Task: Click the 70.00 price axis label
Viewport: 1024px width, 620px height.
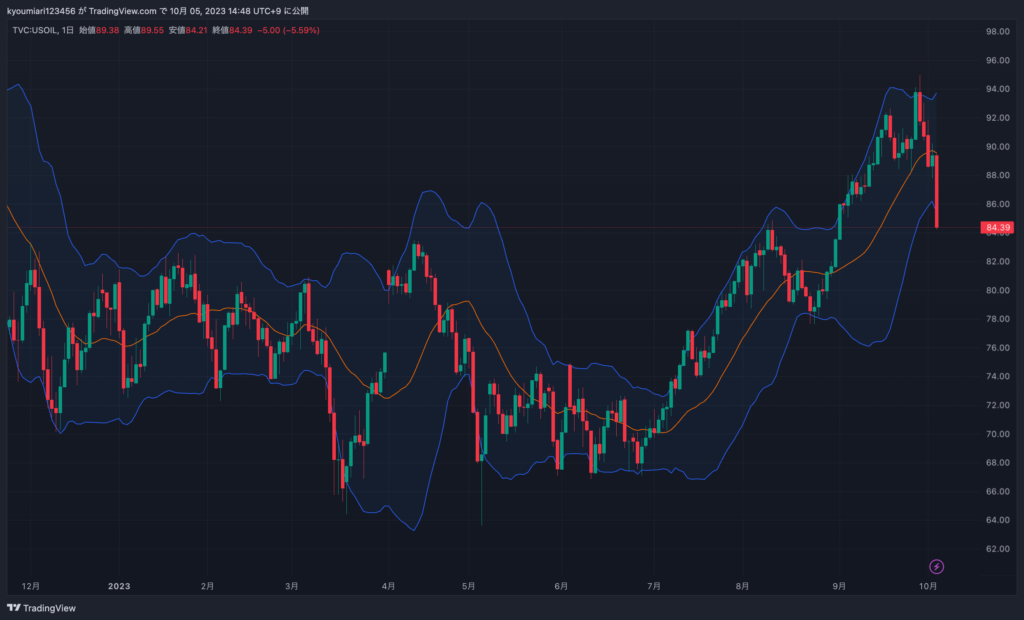Action: 997,434
